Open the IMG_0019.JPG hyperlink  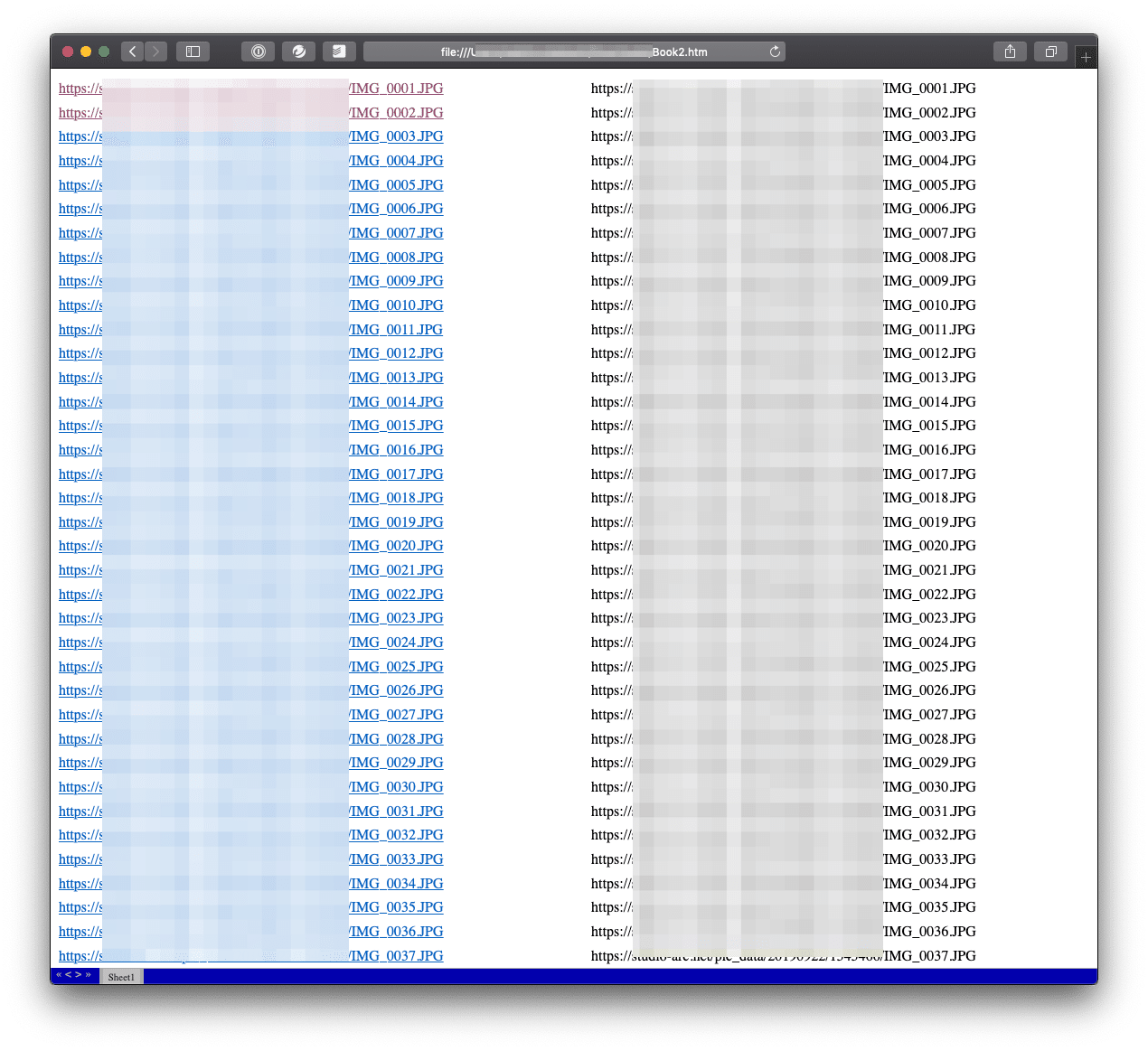[x=396, y=521]
